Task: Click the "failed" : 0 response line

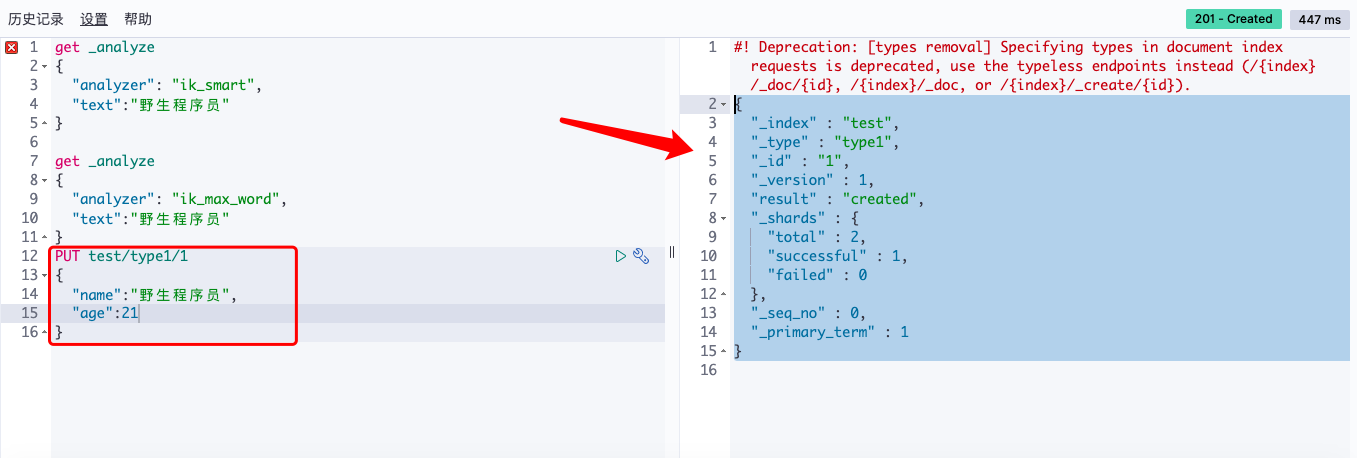Action: [x=817, y=275]
